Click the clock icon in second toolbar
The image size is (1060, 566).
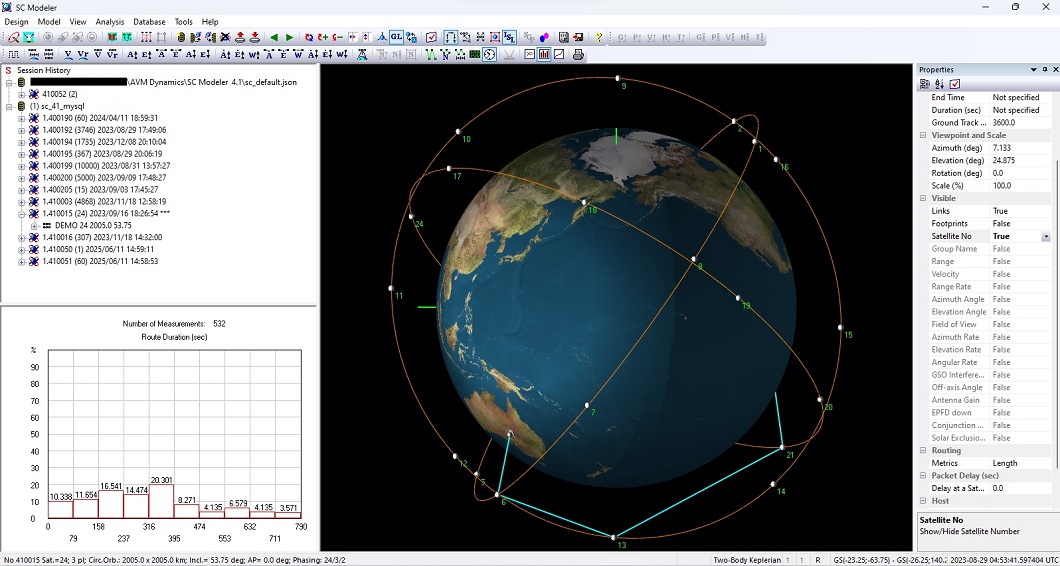coord(489,54)
